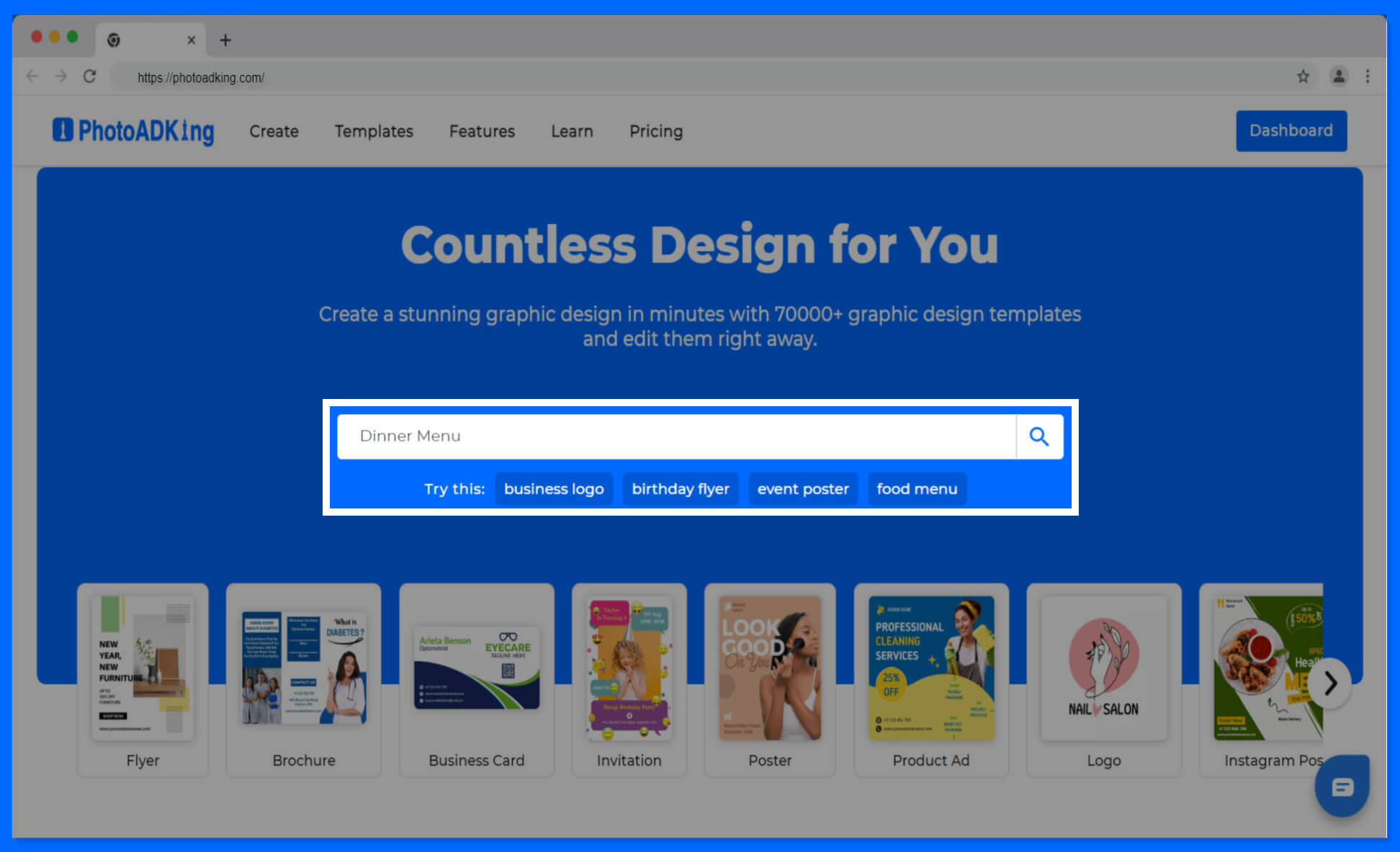Select the business logo suggestion tag
Screen dimensions: 1400x852
tap(553, 489)
